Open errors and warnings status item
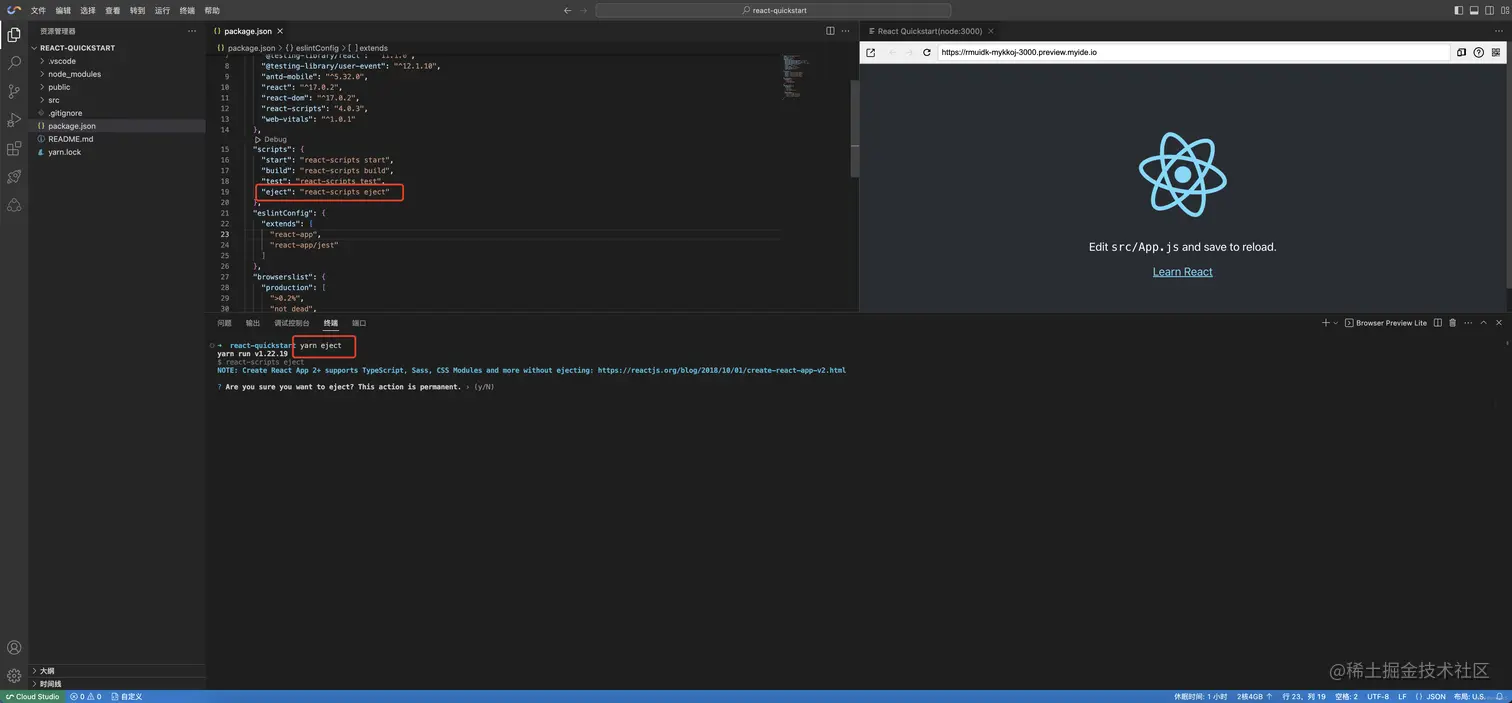The width and height of the screenshot is (1512, 703). [85, 696]
